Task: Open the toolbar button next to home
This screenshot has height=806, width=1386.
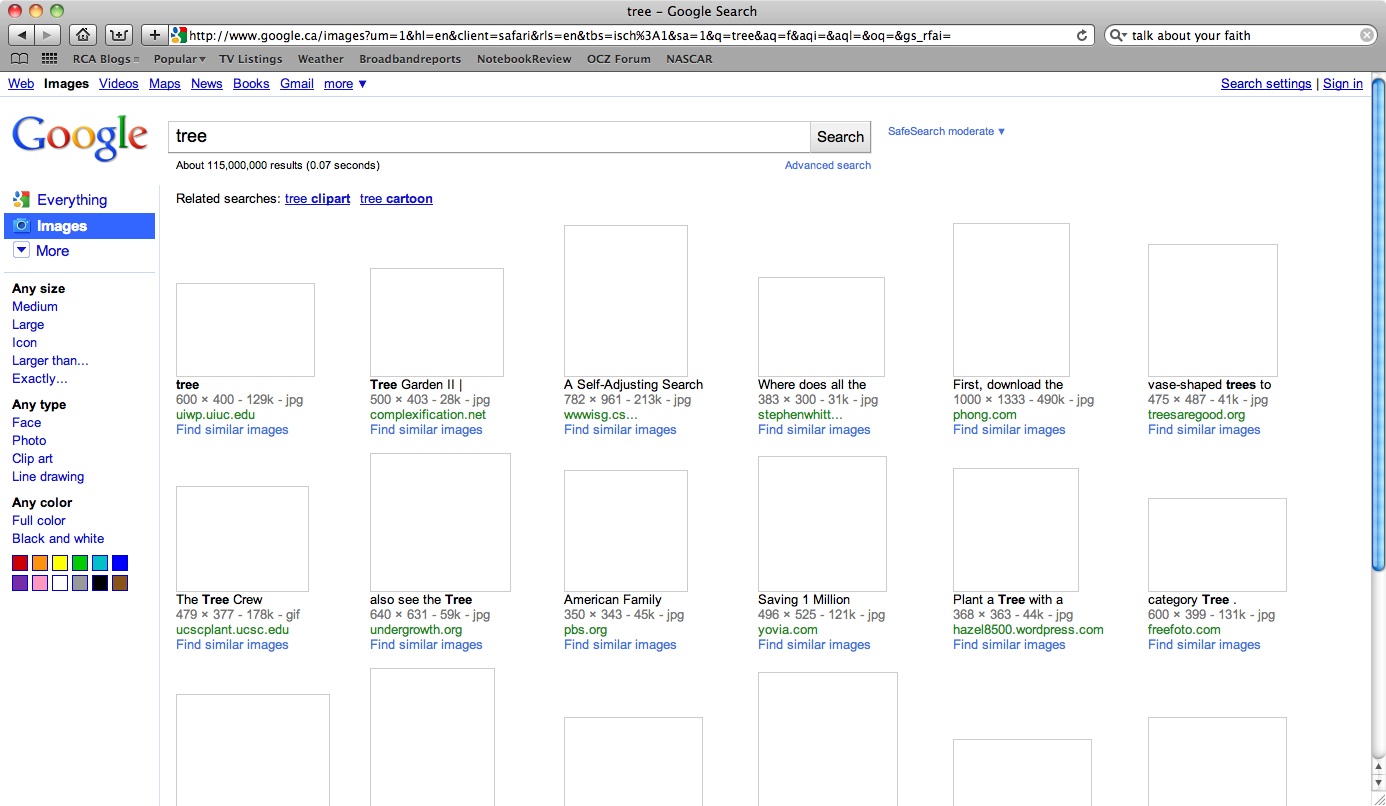Action: [x=119, y=35]
